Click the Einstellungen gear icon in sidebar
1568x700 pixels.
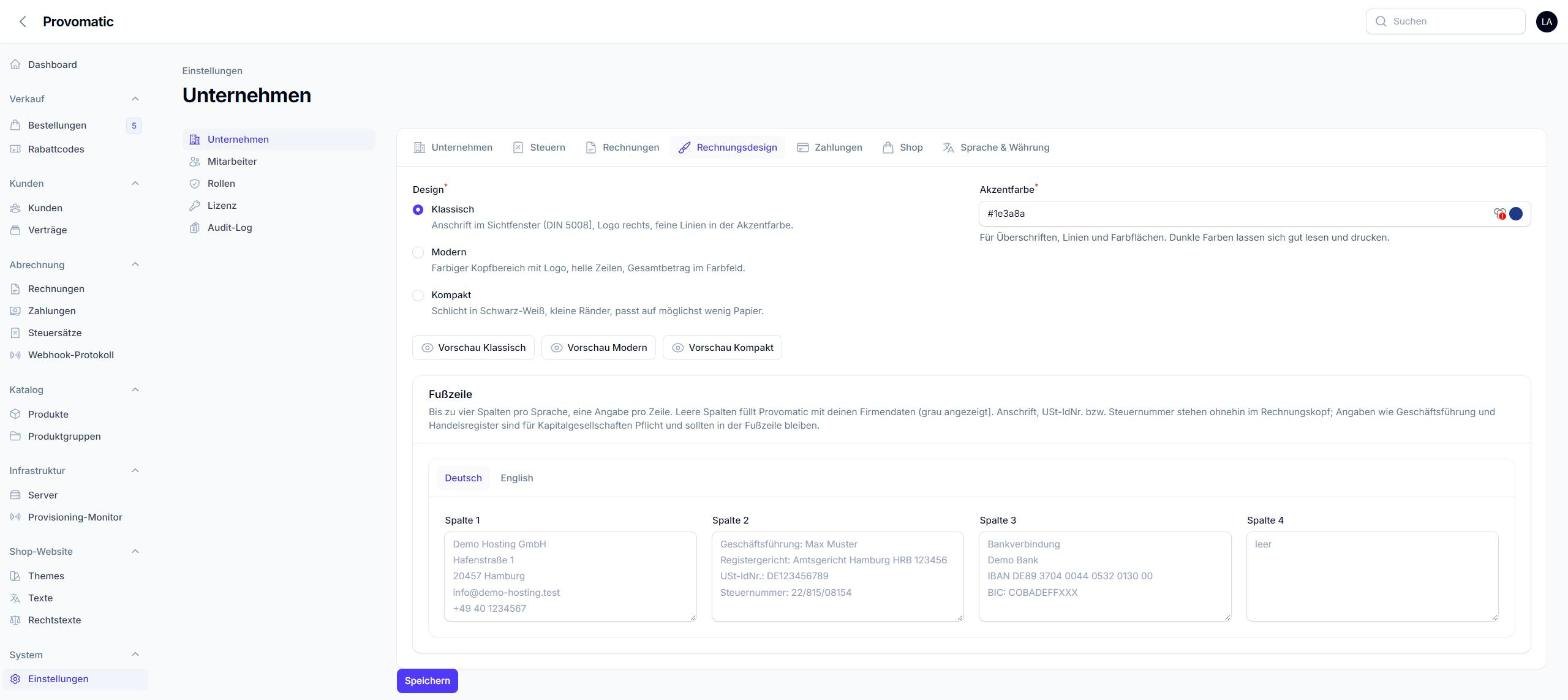click(x=15, y=679)
